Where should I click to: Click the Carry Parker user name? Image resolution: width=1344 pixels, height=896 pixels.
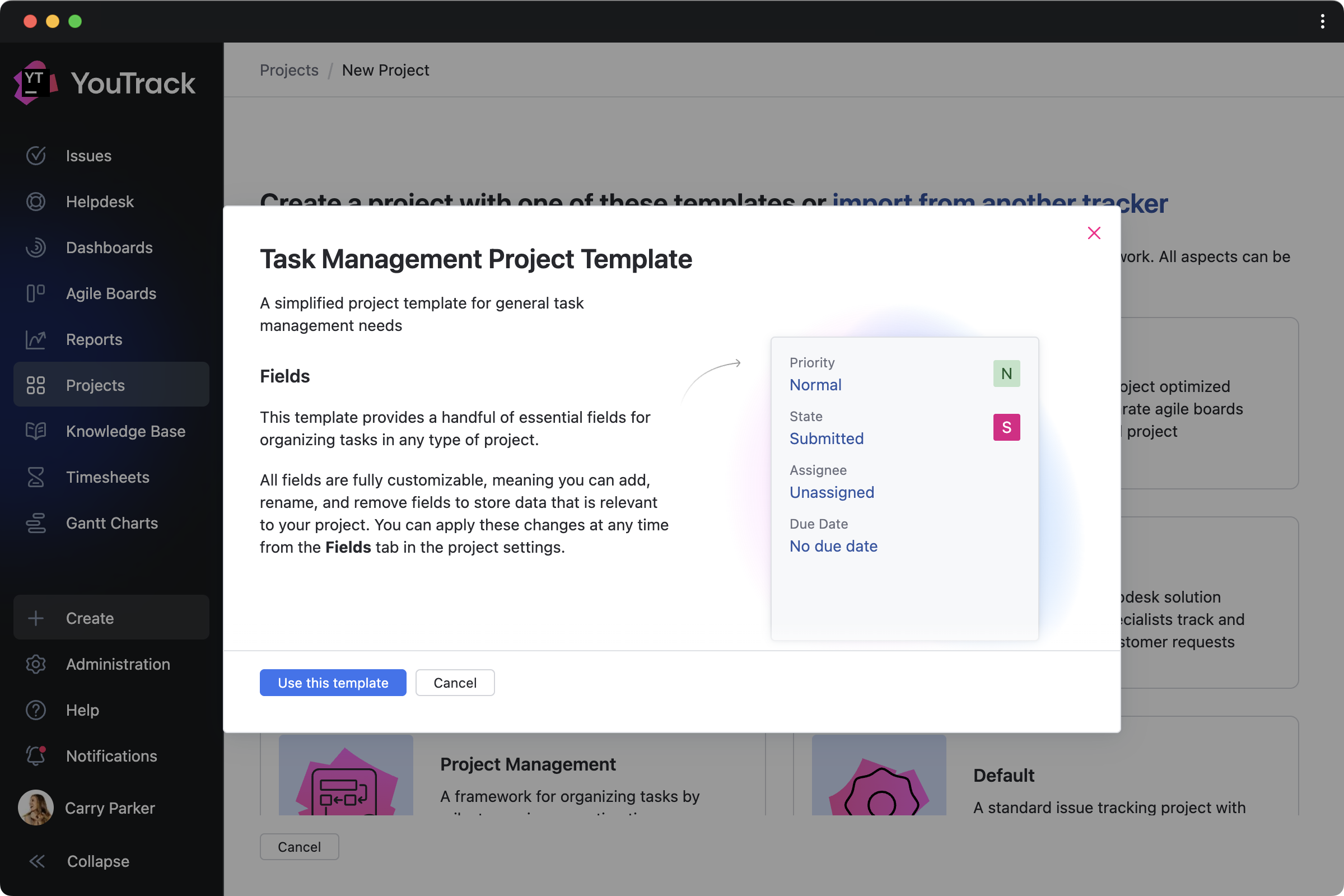[110, 808]
